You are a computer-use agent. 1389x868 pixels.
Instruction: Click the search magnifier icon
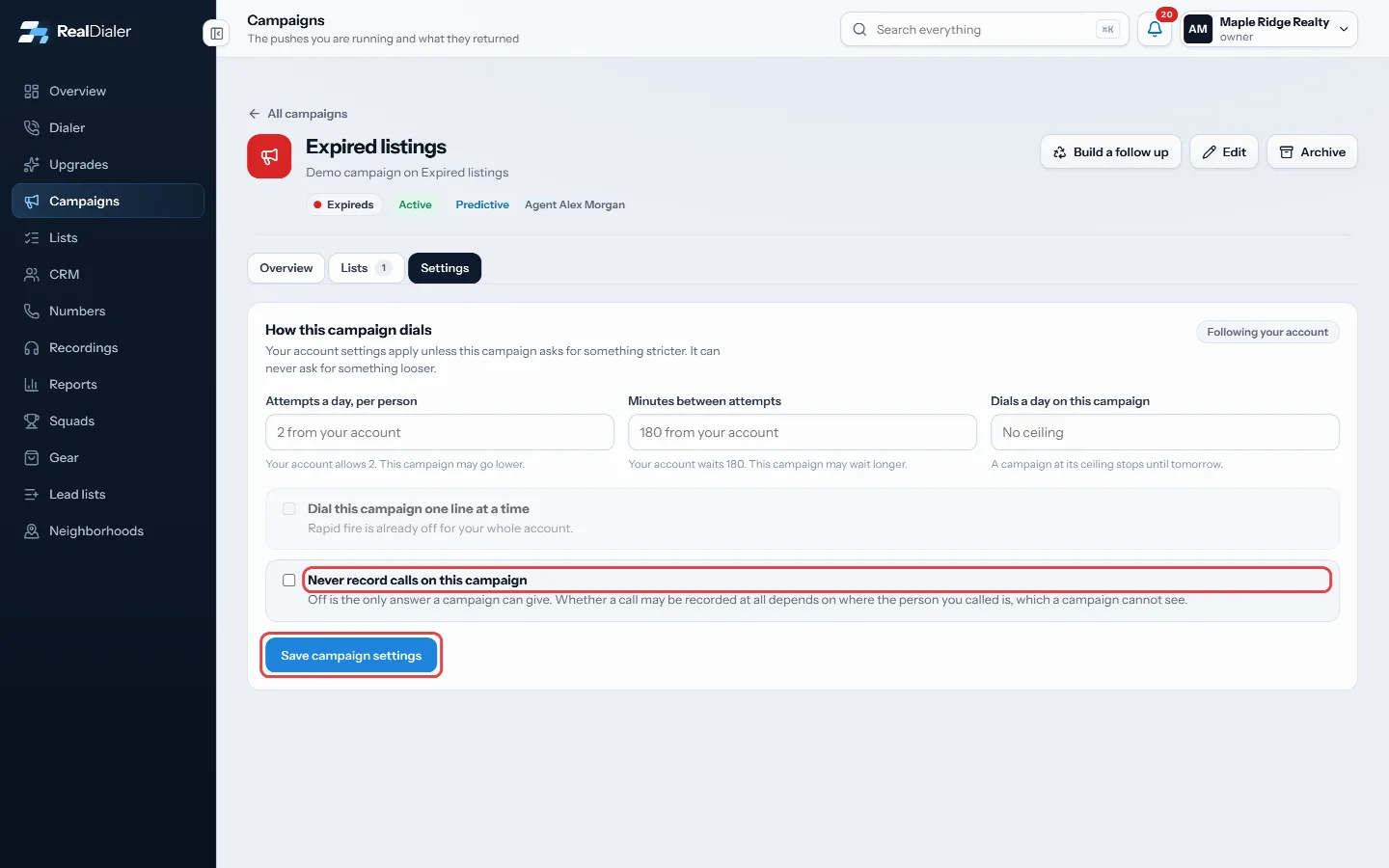859,30
